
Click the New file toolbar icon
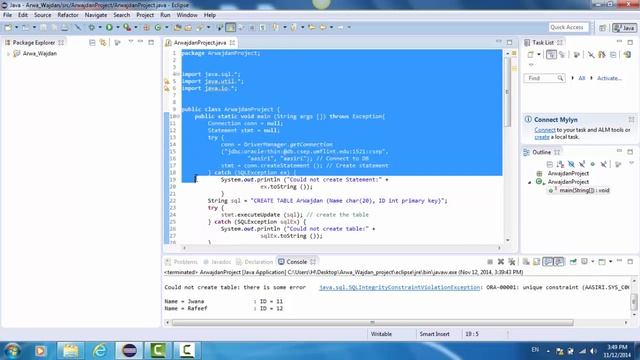click(8, 27)
